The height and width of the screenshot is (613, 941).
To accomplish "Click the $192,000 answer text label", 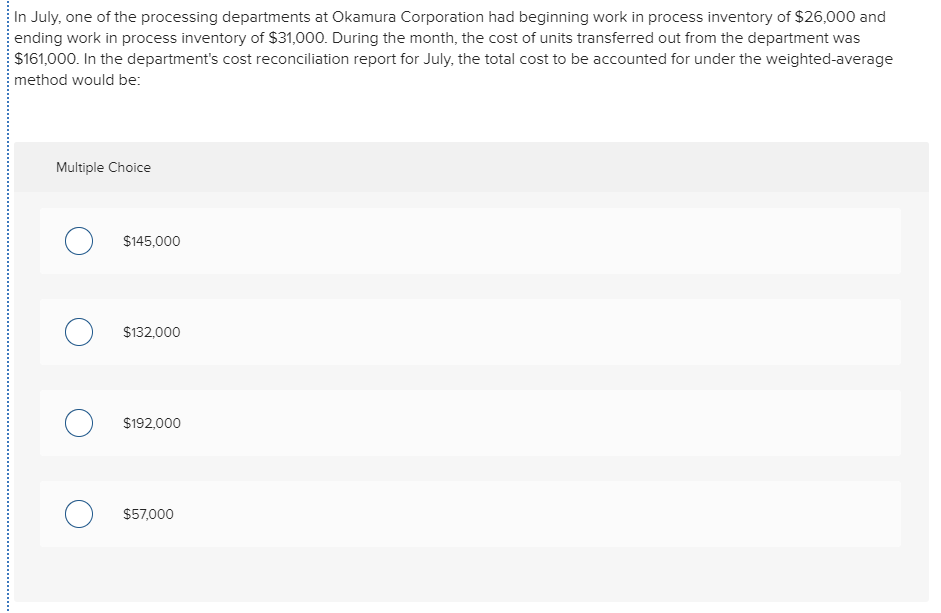I will click(x=151, y=423).
